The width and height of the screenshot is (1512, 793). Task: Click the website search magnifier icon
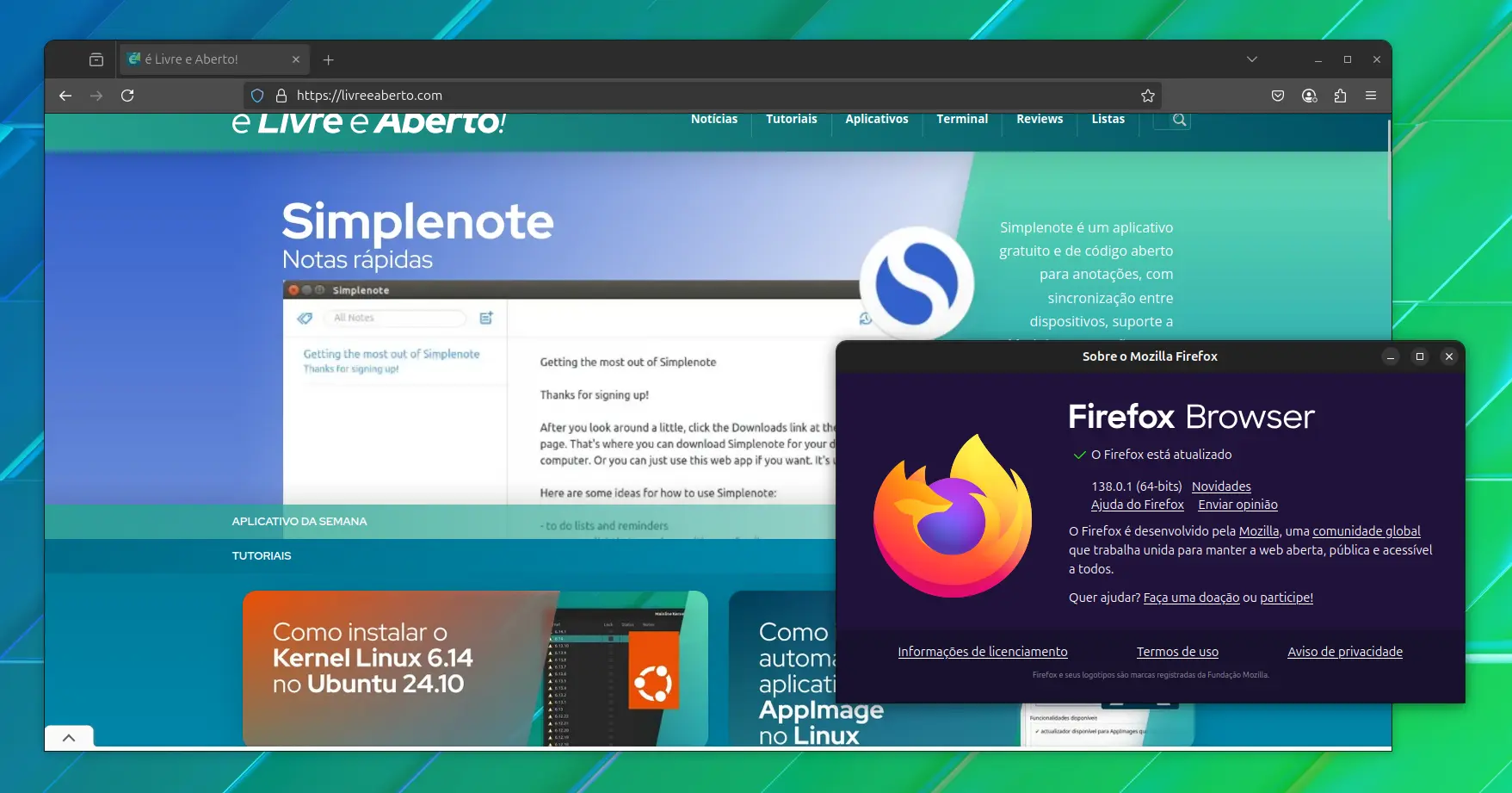pos(1180,120)
